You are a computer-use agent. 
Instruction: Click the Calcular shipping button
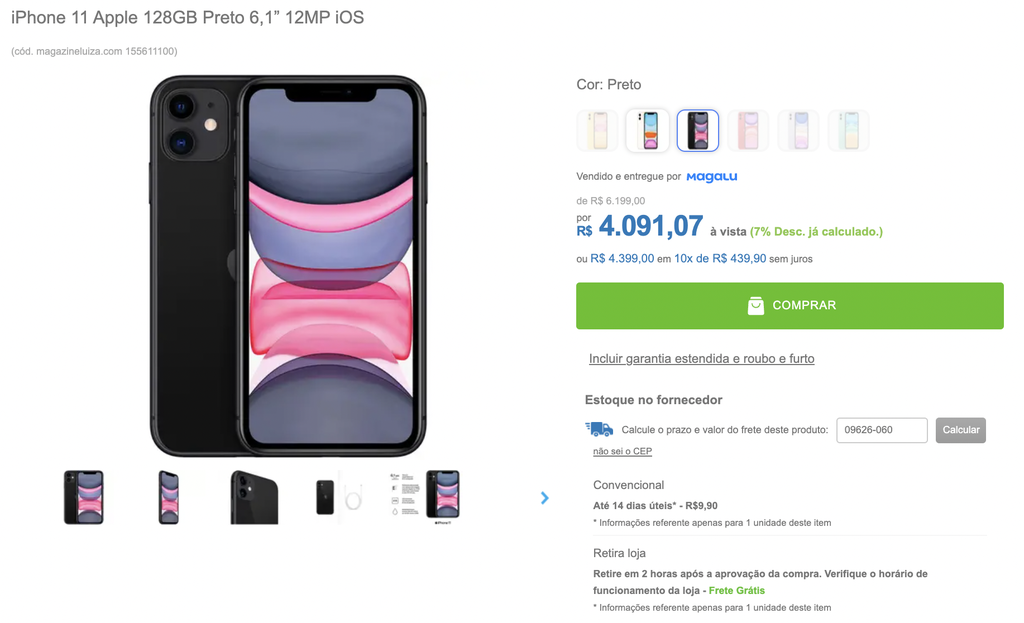[961, 430]
